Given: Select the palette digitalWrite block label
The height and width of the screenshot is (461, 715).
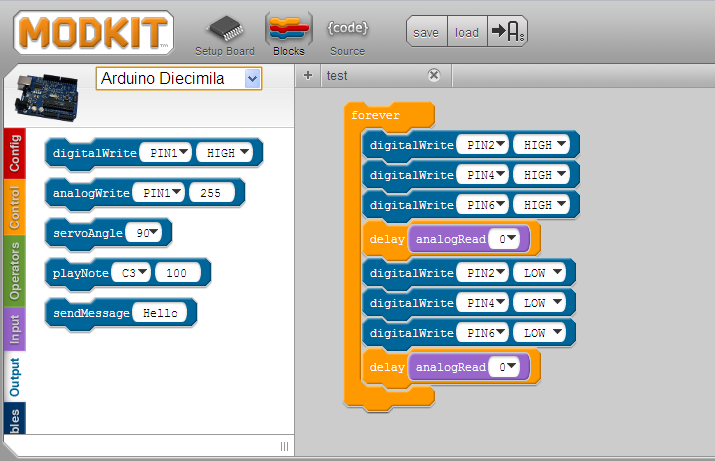Looking at the screenshot, I should pos(95,153).
